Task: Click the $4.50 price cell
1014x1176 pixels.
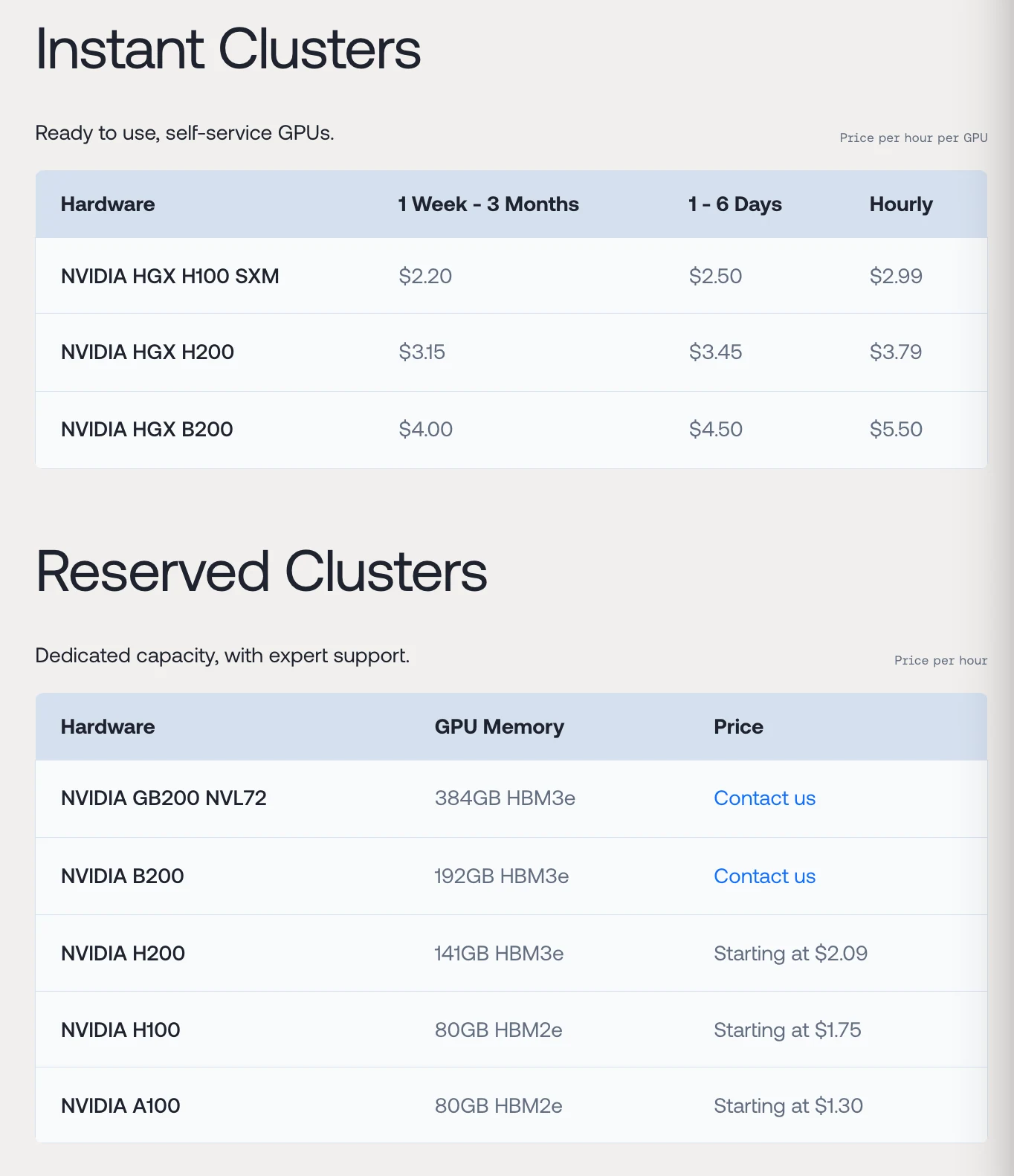Action: tap(715, 429)
